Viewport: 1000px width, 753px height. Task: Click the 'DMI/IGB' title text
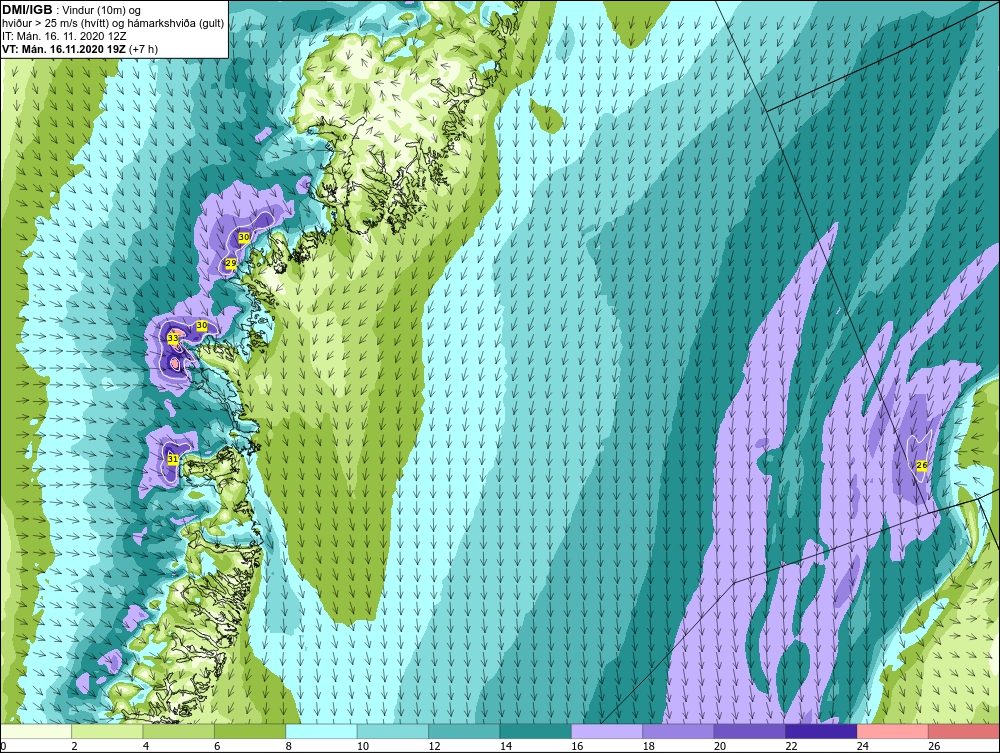click(27, 10)
